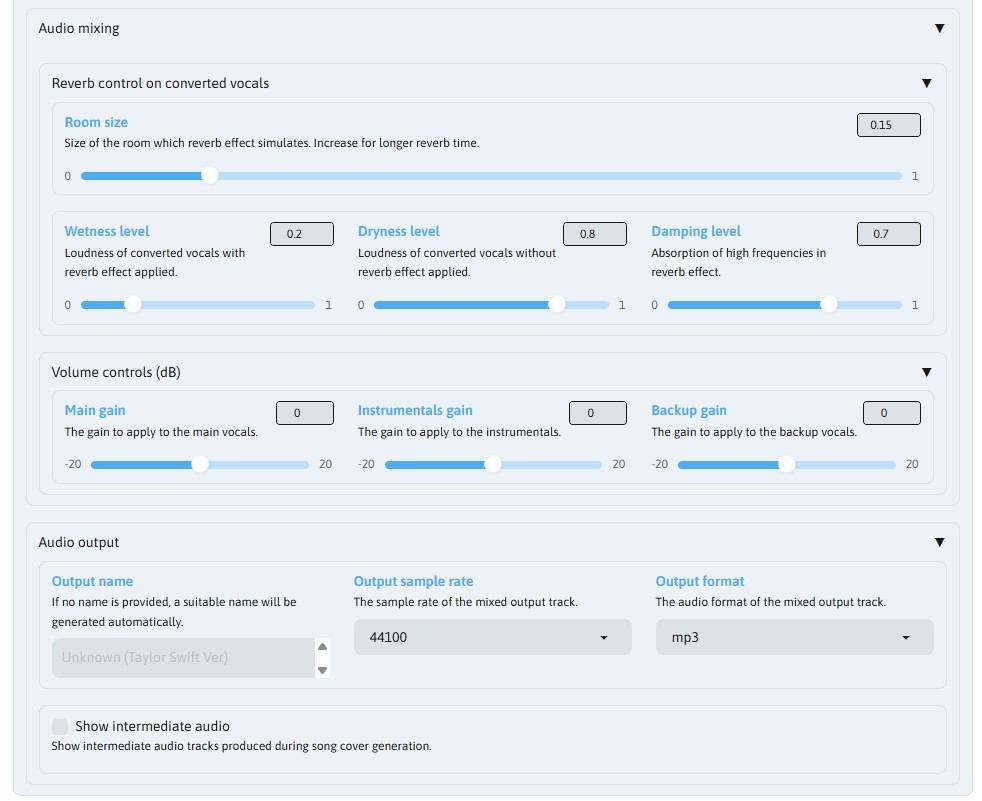Viewport: 982px width, 801px height.
Task: Click the Instrumentals gain slider handle
Action: pos(493,464)
